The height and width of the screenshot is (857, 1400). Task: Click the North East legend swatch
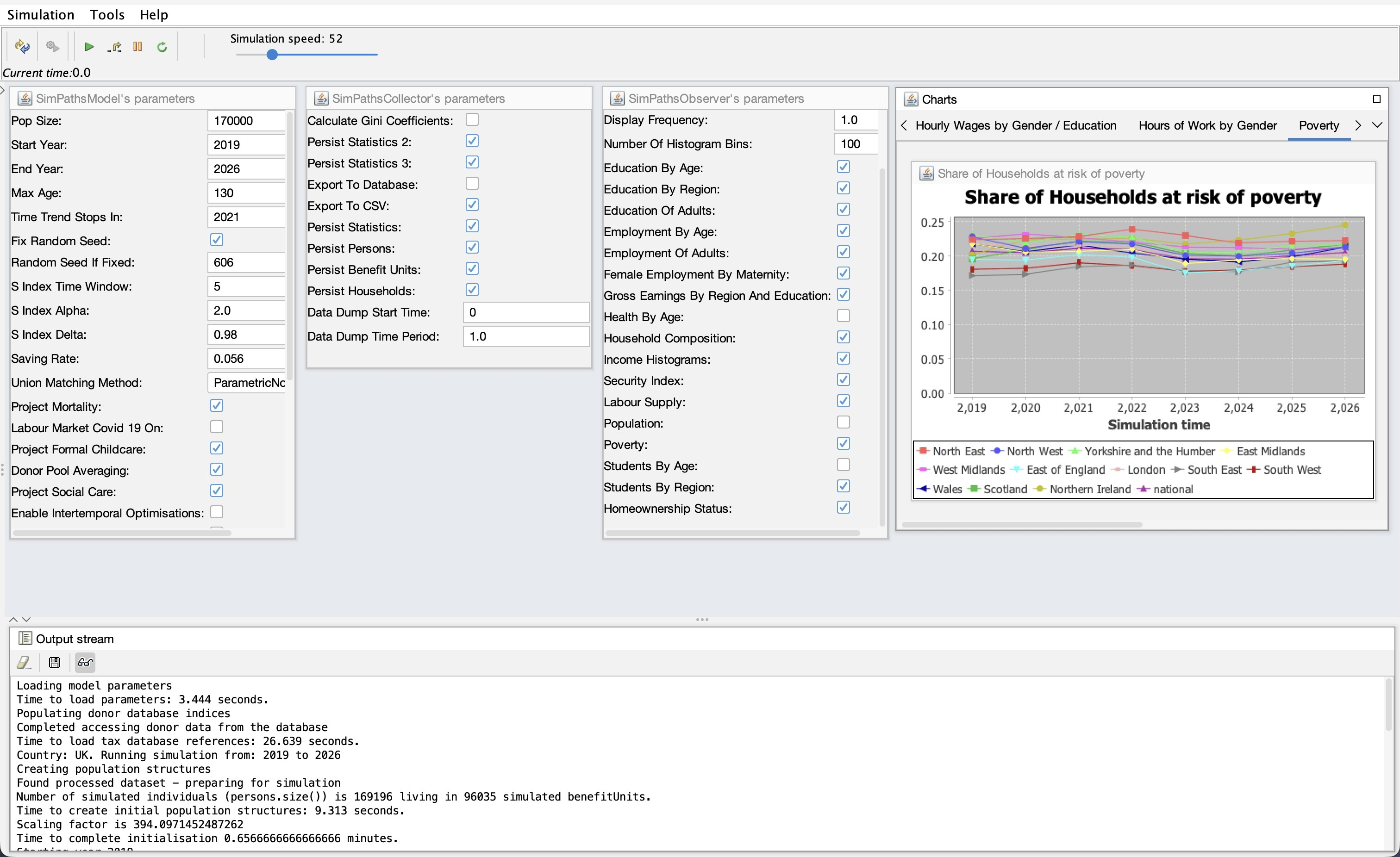(x=923, y=451)
